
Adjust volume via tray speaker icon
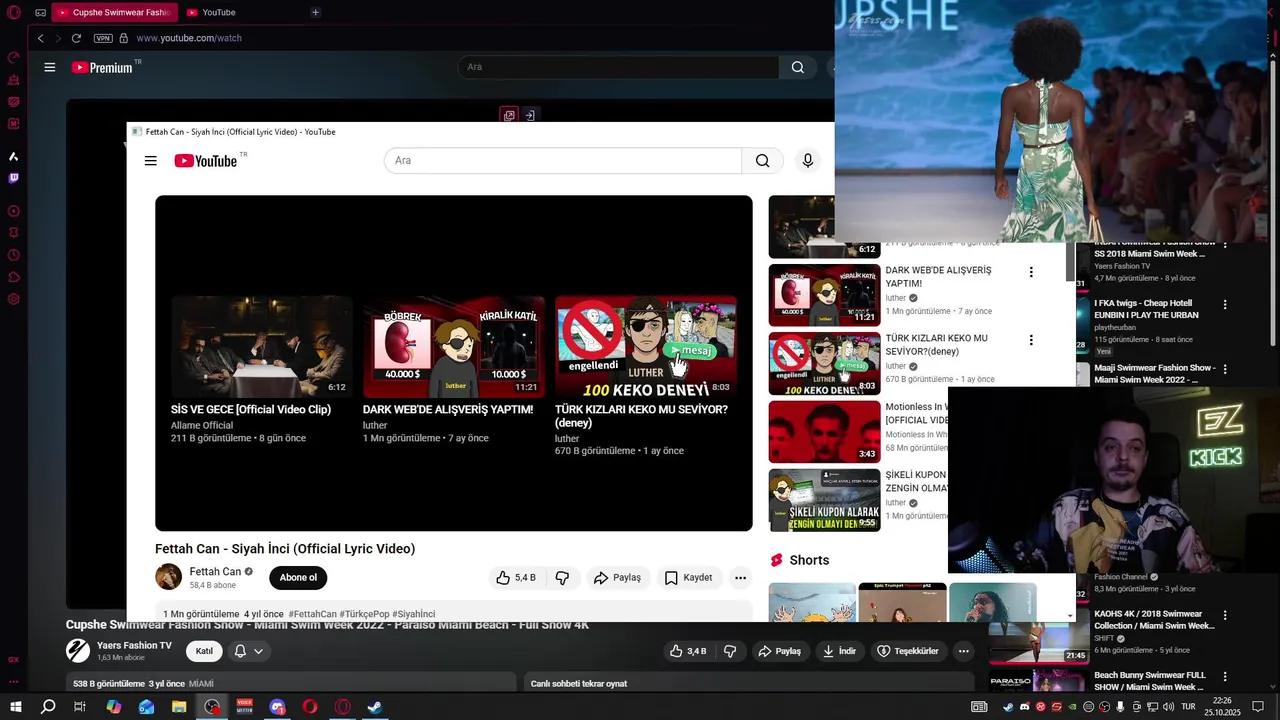click(x=1167, y=707)
